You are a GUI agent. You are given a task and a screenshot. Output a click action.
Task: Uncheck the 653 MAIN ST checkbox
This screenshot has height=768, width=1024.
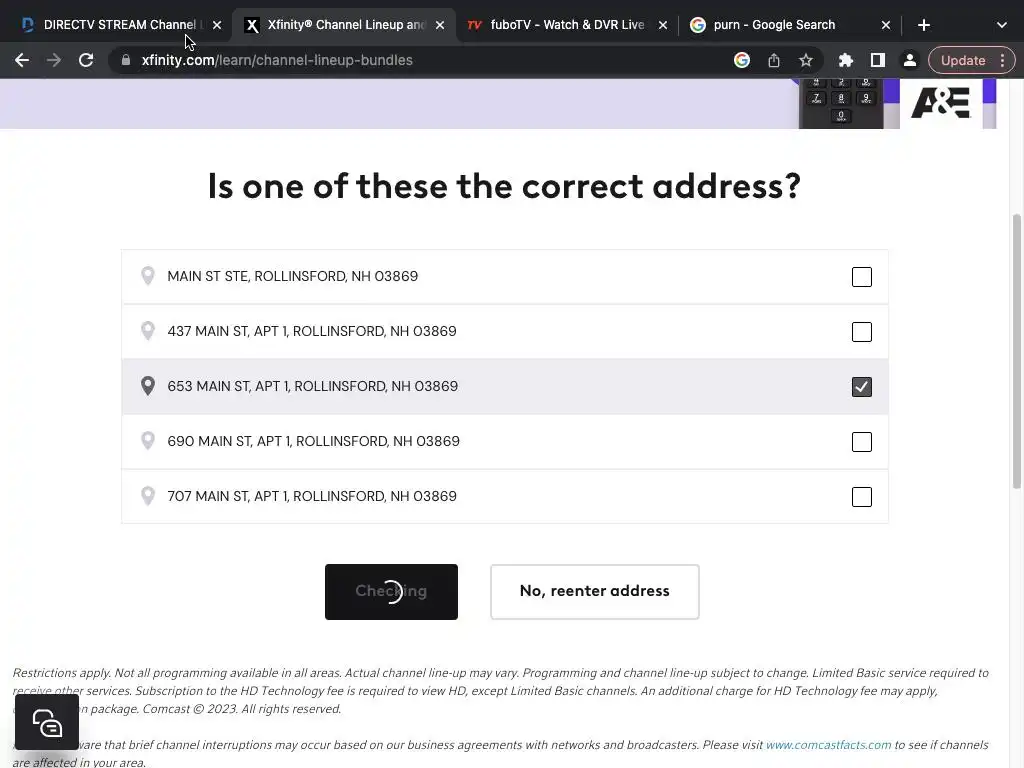(x=861, y=387)
